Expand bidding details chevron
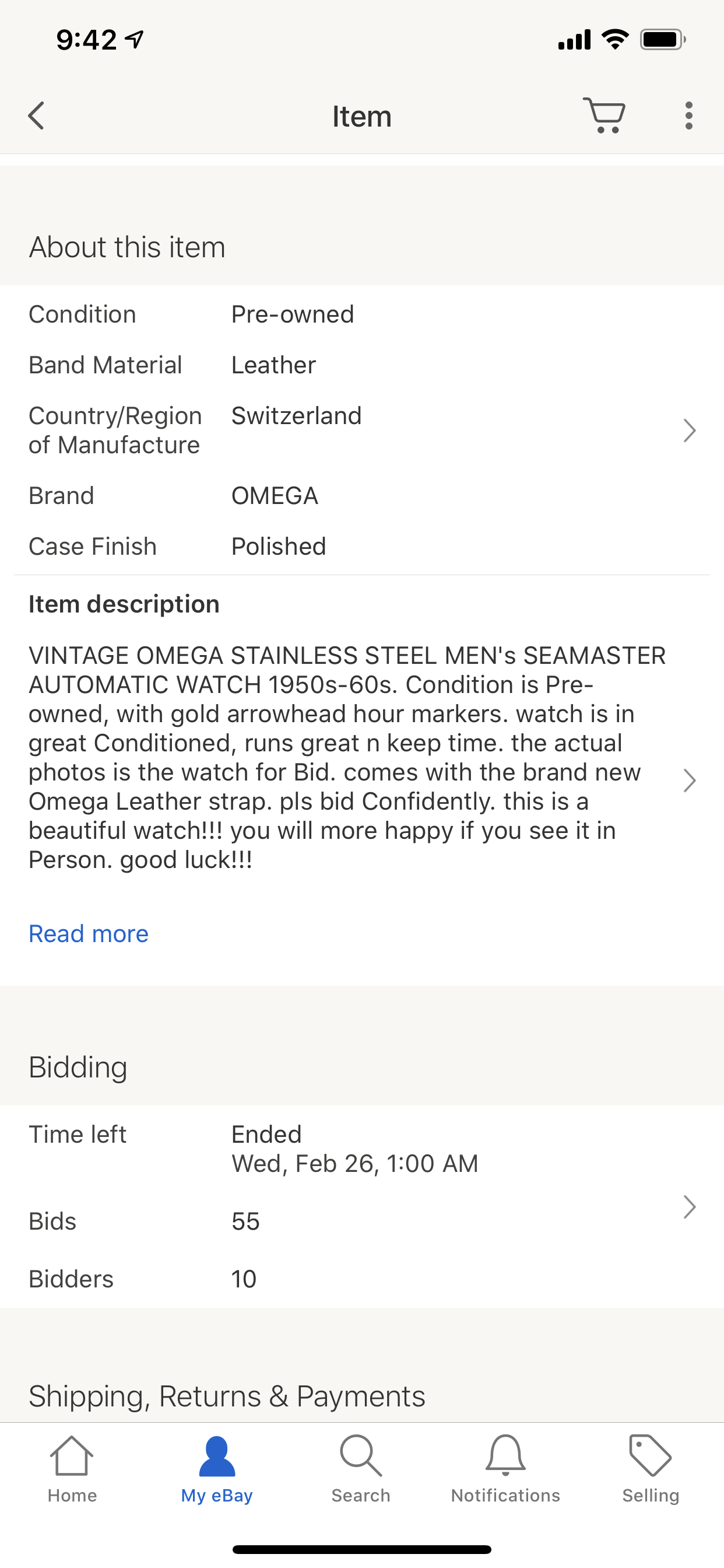The height and width of the screenshot is (1568, 724). point(688,1206)
